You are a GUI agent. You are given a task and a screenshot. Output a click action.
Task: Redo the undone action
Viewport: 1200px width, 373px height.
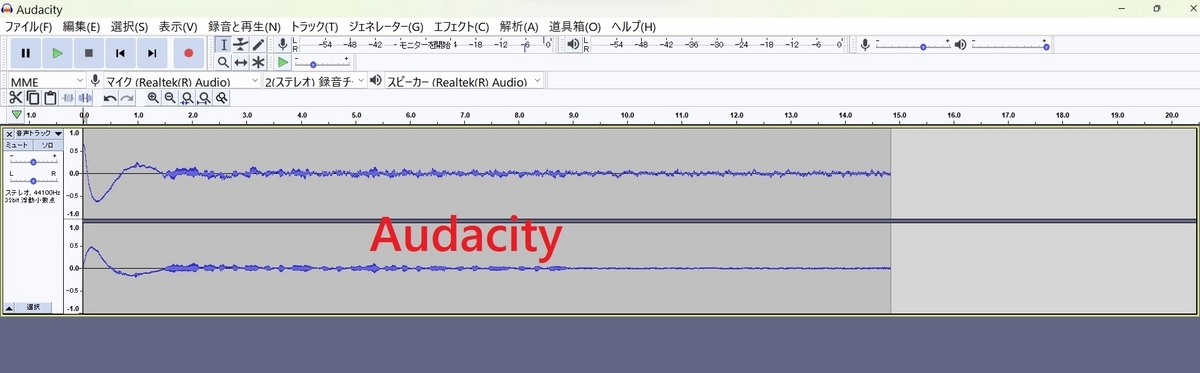[x=127, y=97]
